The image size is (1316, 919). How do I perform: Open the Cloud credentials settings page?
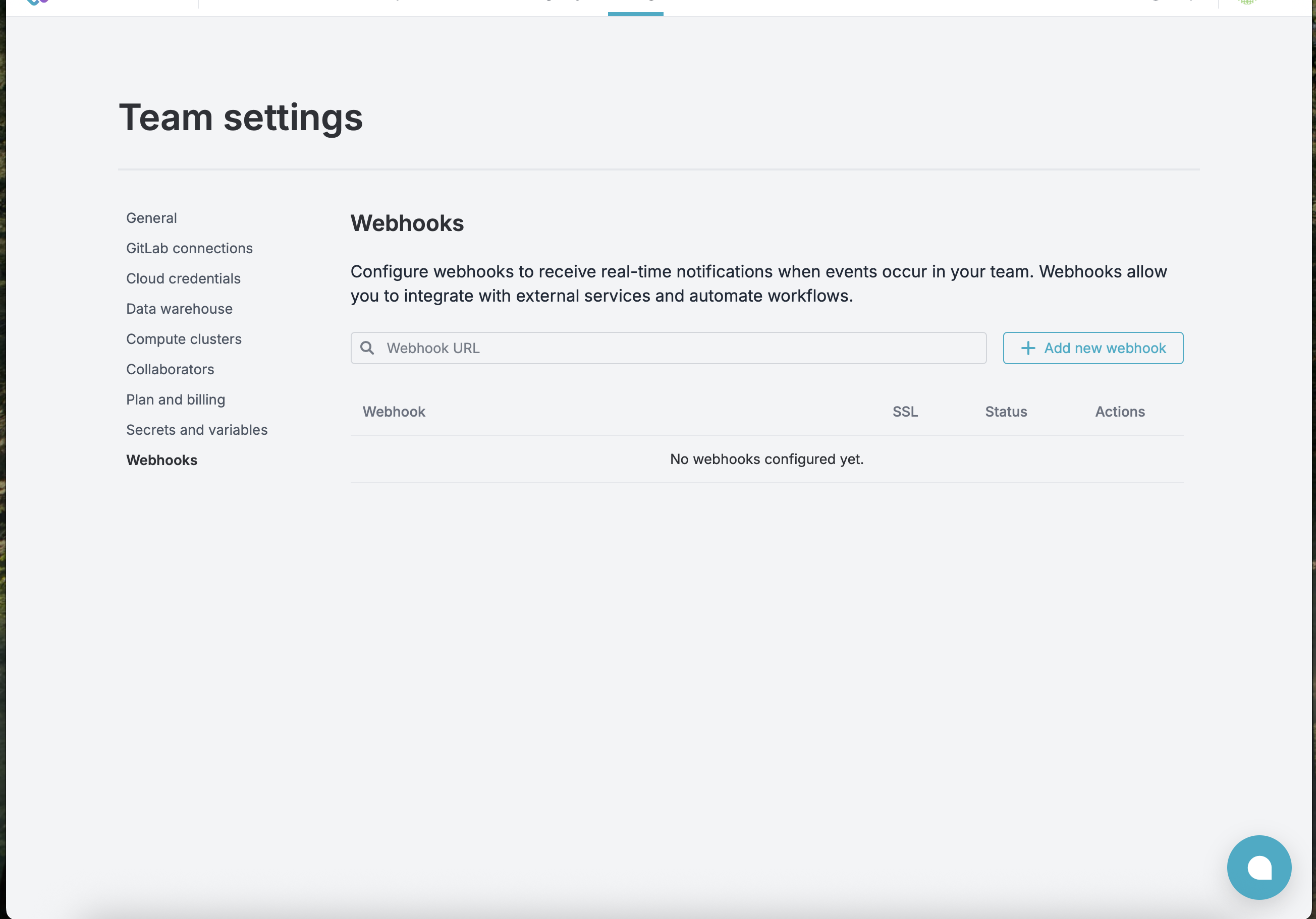pos(183,278)
